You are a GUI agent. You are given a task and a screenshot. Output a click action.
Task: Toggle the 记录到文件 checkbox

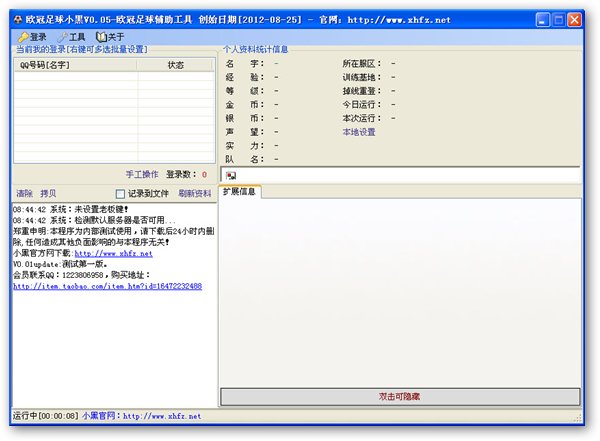(120, 194)
